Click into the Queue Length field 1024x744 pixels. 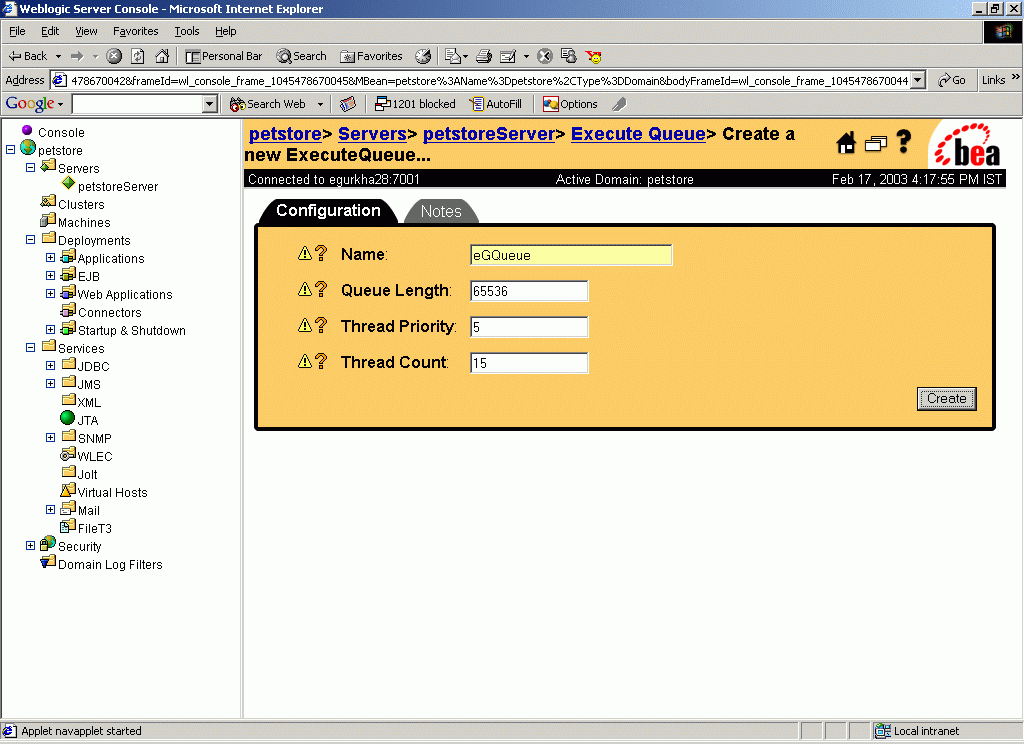coord(529,291)
